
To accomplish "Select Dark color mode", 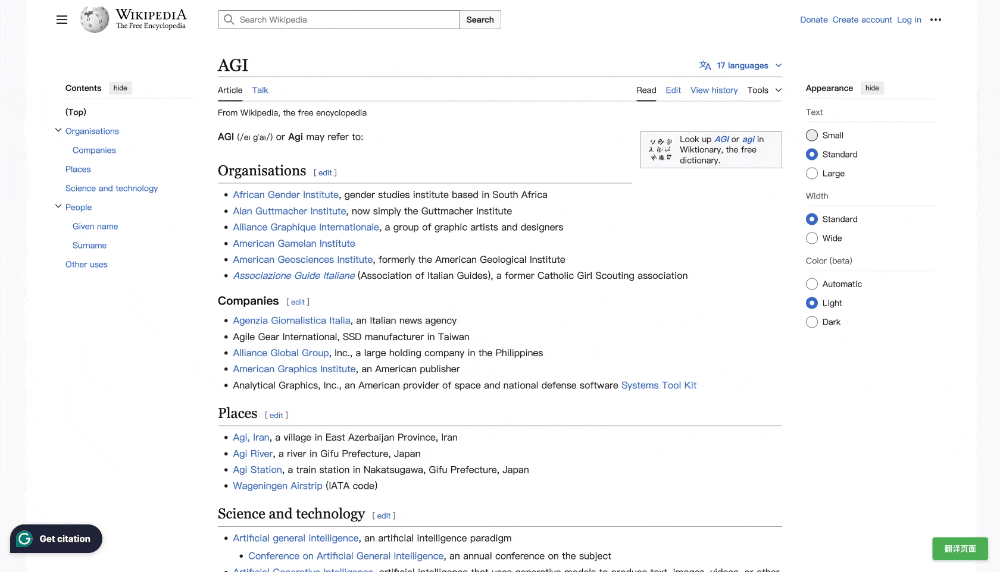I will click(x=811, y=322).
